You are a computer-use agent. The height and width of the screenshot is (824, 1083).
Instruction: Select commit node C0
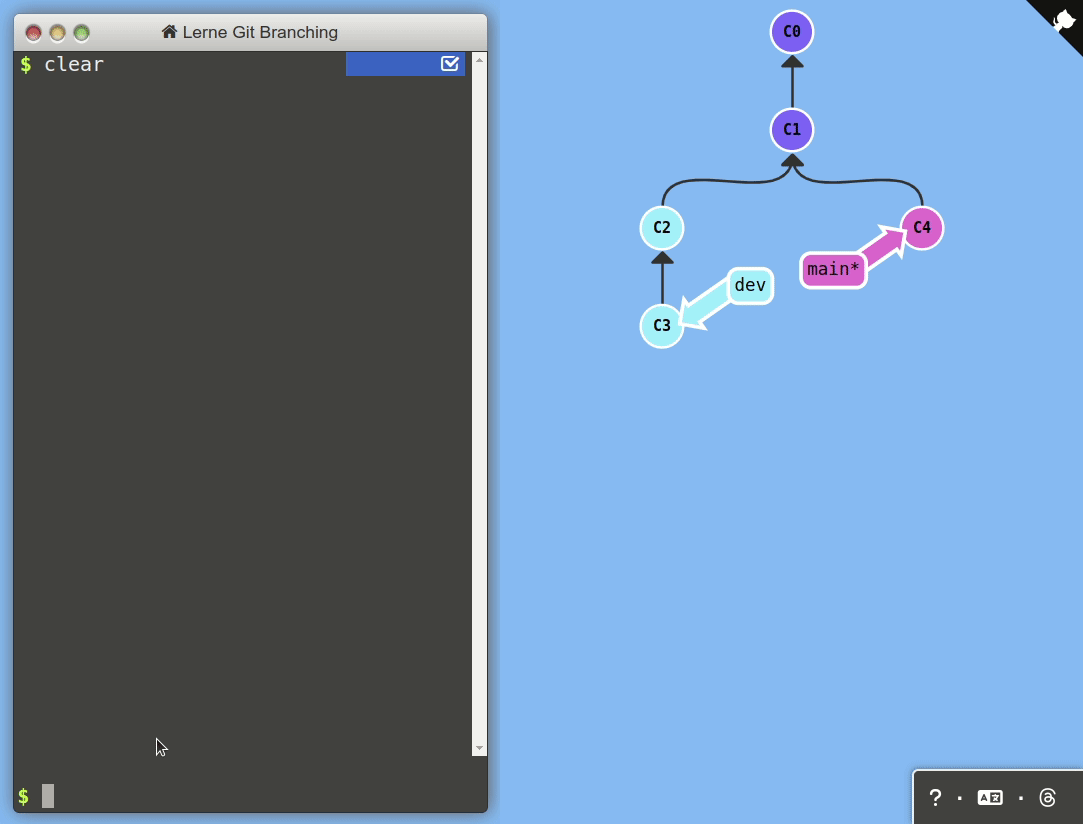tap(792, 32)
